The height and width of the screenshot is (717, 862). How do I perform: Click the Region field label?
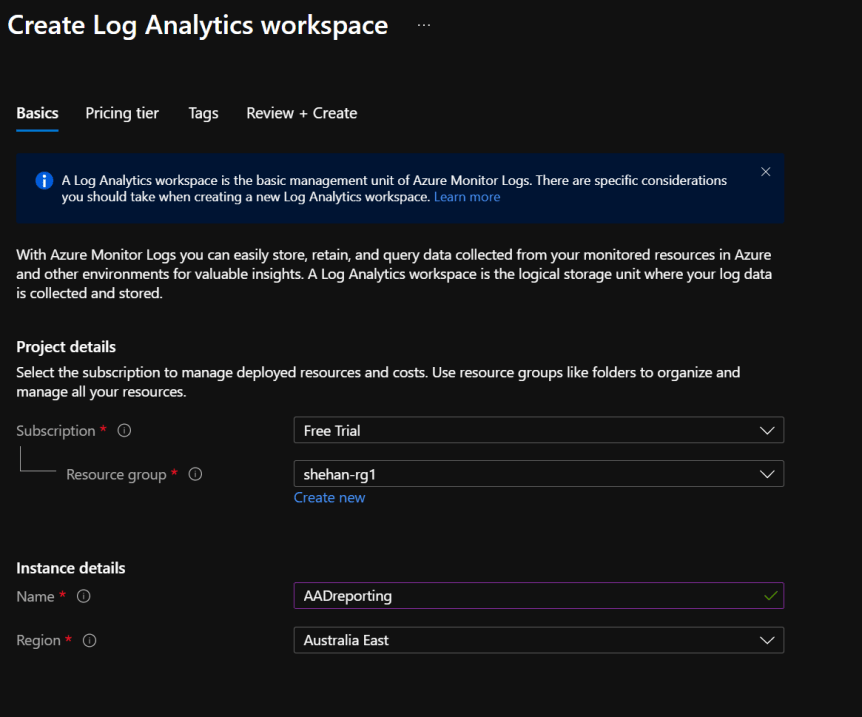38,641
